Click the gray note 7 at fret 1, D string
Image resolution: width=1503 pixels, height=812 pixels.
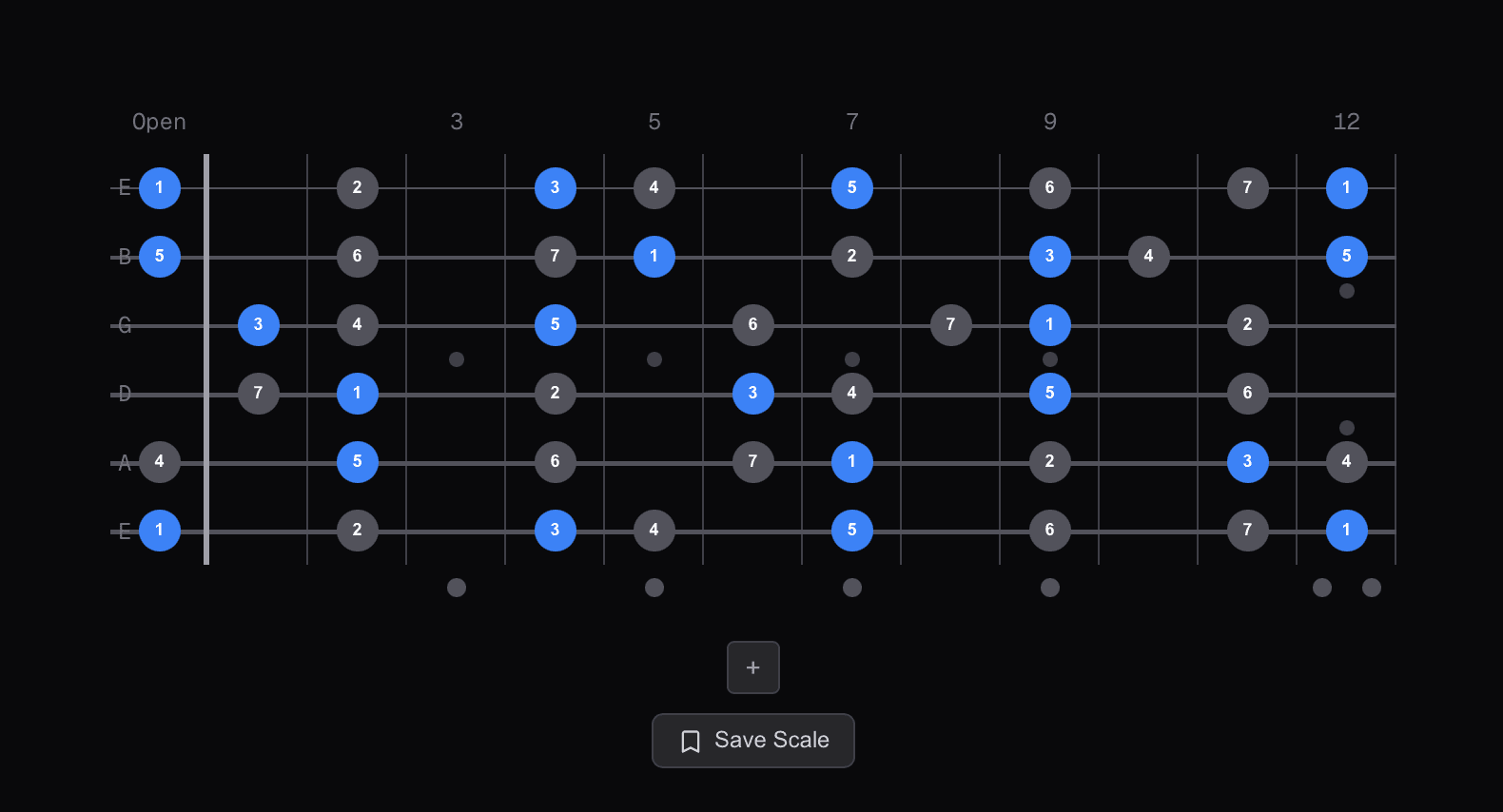(259, 393)
